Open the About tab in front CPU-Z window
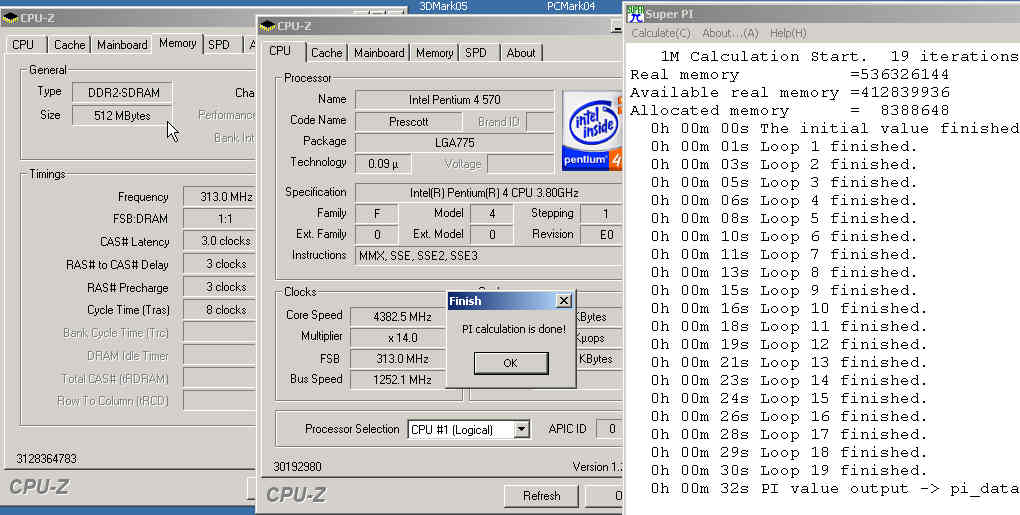1020x515 pixels. 521,53
